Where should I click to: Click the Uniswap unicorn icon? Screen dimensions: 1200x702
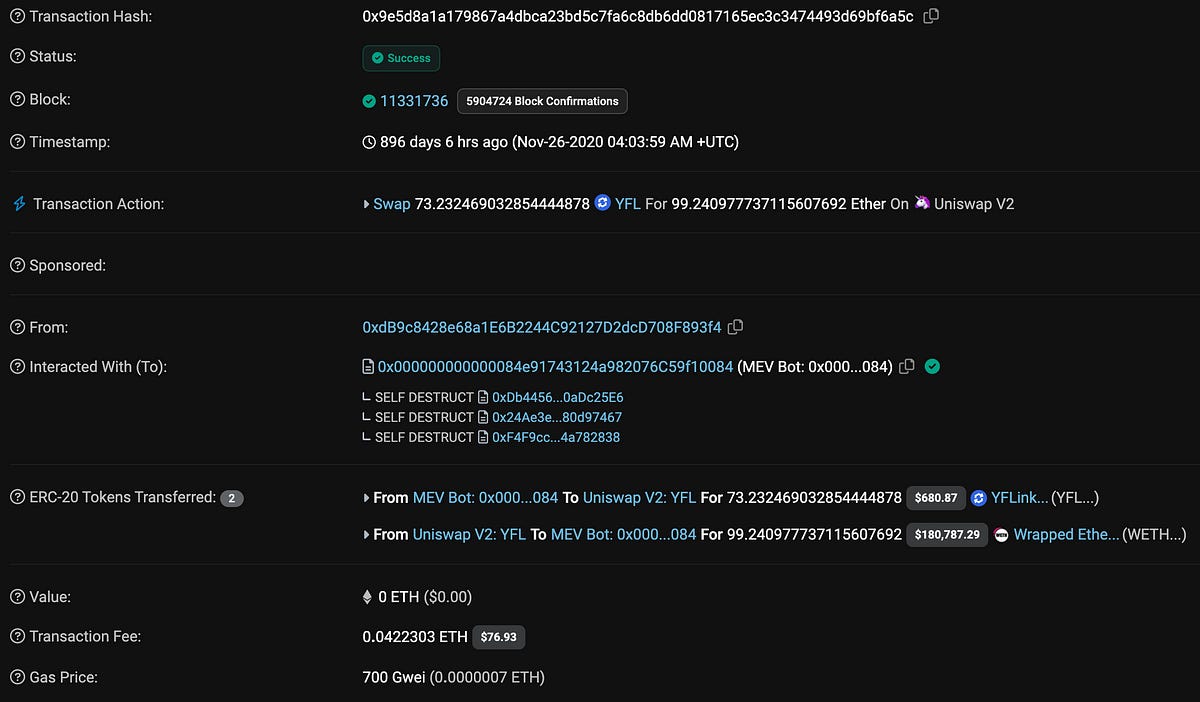point(922,203)
